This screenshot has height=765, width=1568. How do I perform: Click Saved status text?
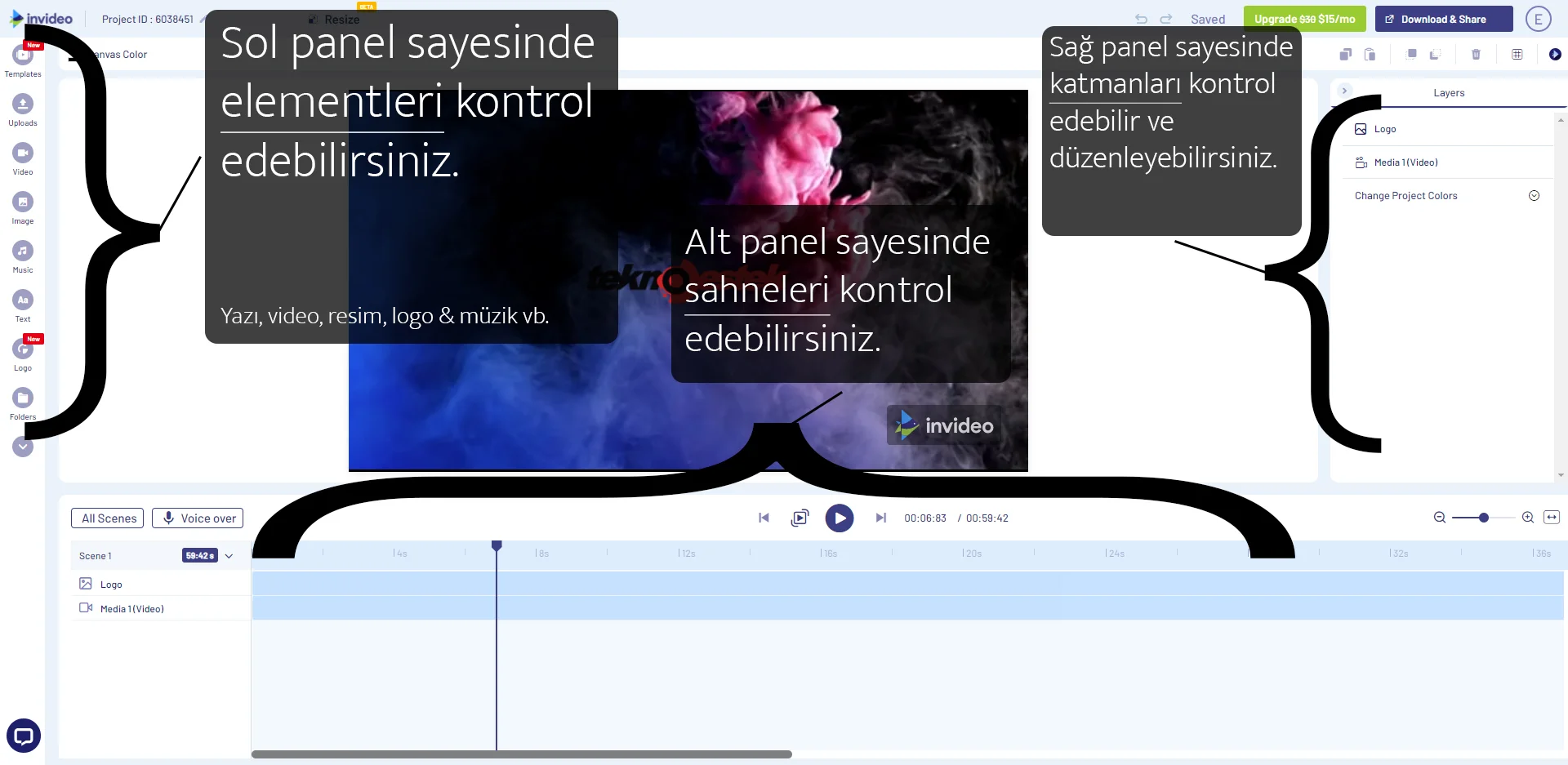tap(1208, 20)
